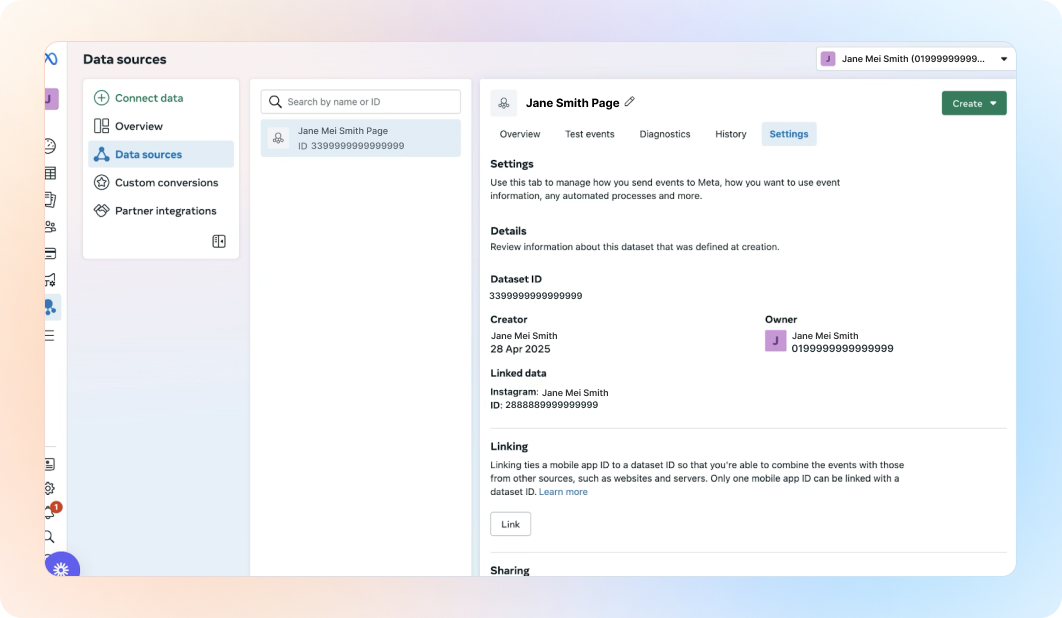Image resolution: width=1062 pixels, height=618 pixels.
Task: Open the news card icon near rail bottom
Action: coord(50,464)
